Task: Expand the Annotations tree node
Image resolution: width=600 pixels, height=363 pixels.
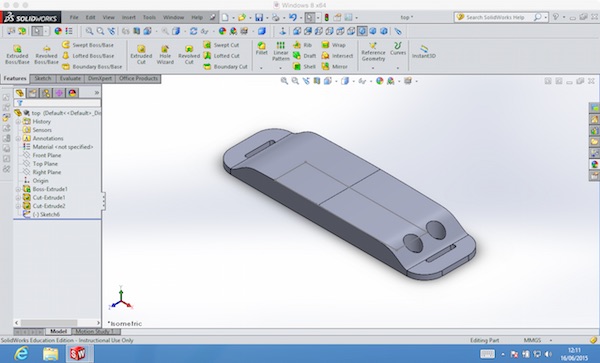Action: (x=18, y=138)
